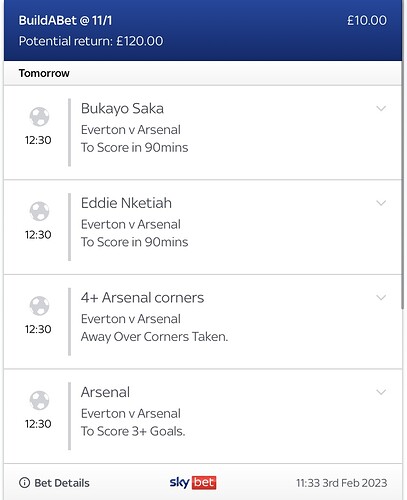Click Away Over Corners Taken text
407x500 pixels.
154,337
